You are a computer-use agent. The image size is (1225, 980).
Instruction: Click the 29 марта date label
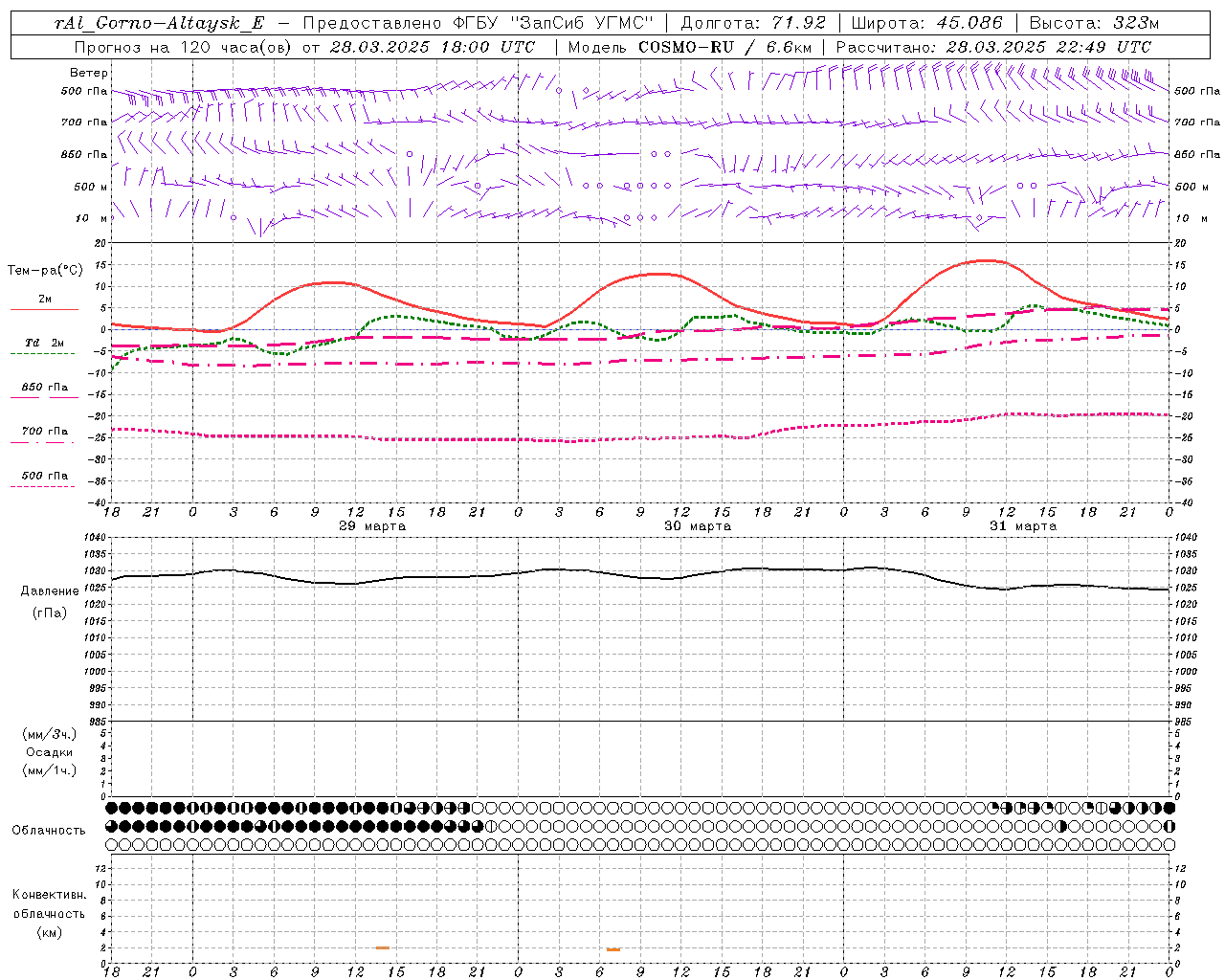tap(372, 525)
